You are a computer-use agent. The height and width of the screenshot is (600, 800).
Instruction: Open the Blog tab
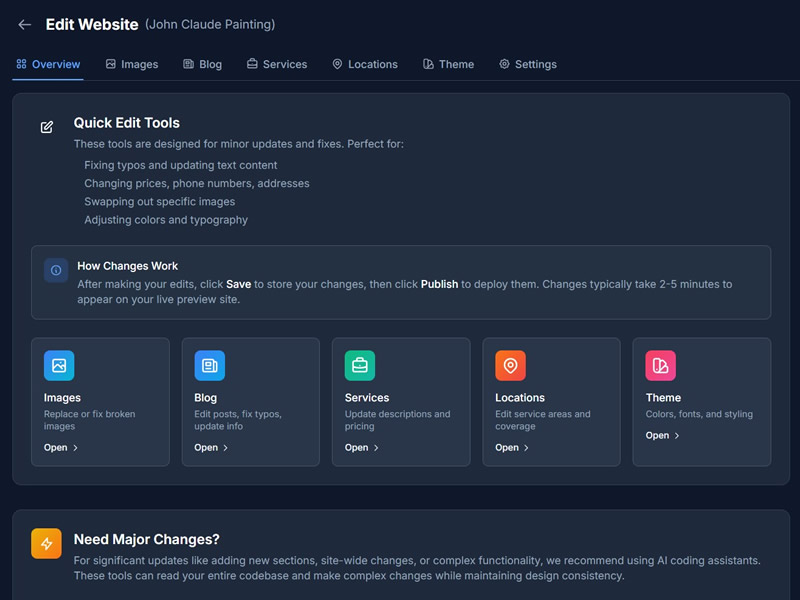(202, 64)
